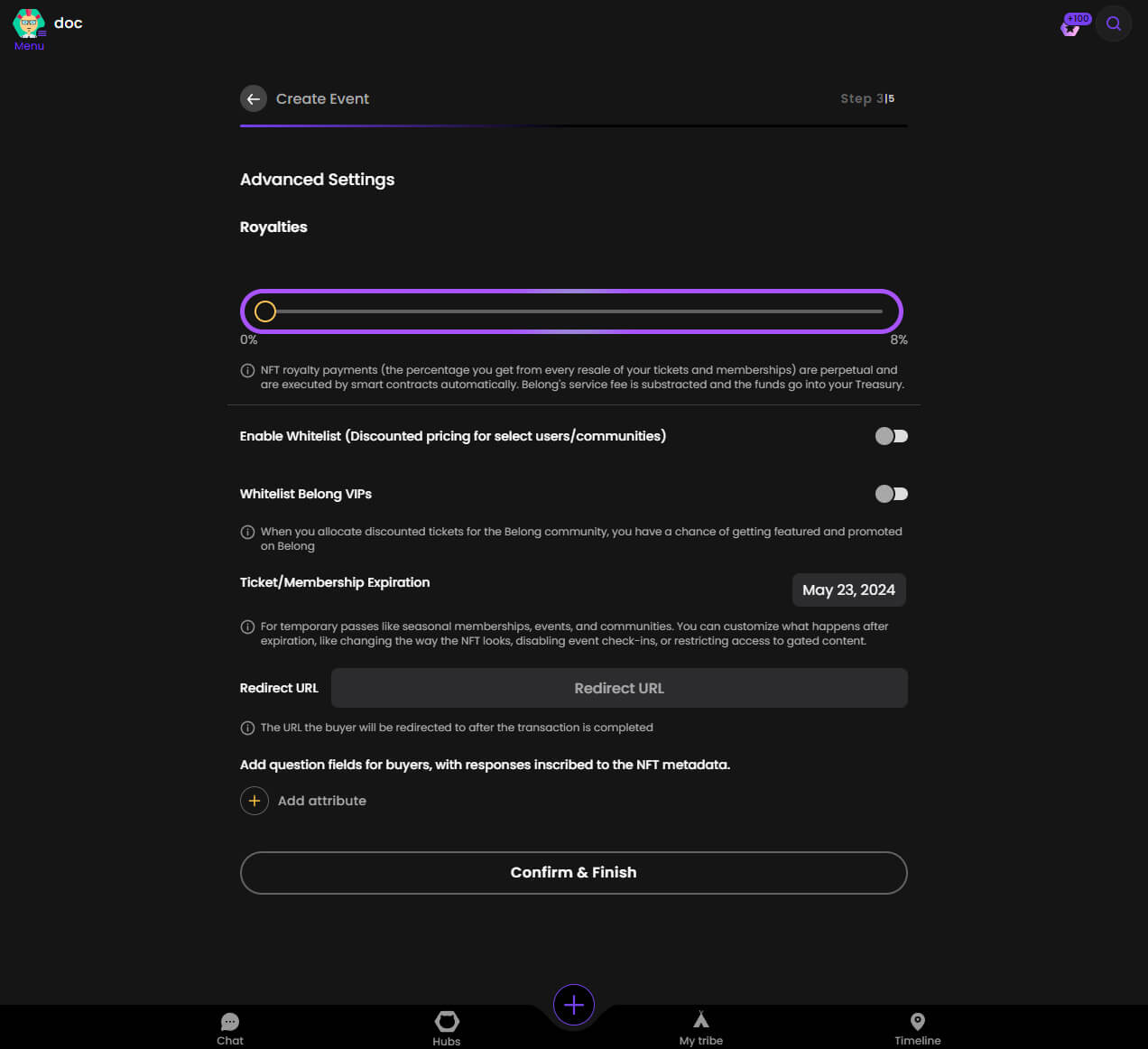Image resolution: width=1148 pixels, height=1049 pixels.
Task: Open the Timeline tab
Action: [x=918, y=1028]
